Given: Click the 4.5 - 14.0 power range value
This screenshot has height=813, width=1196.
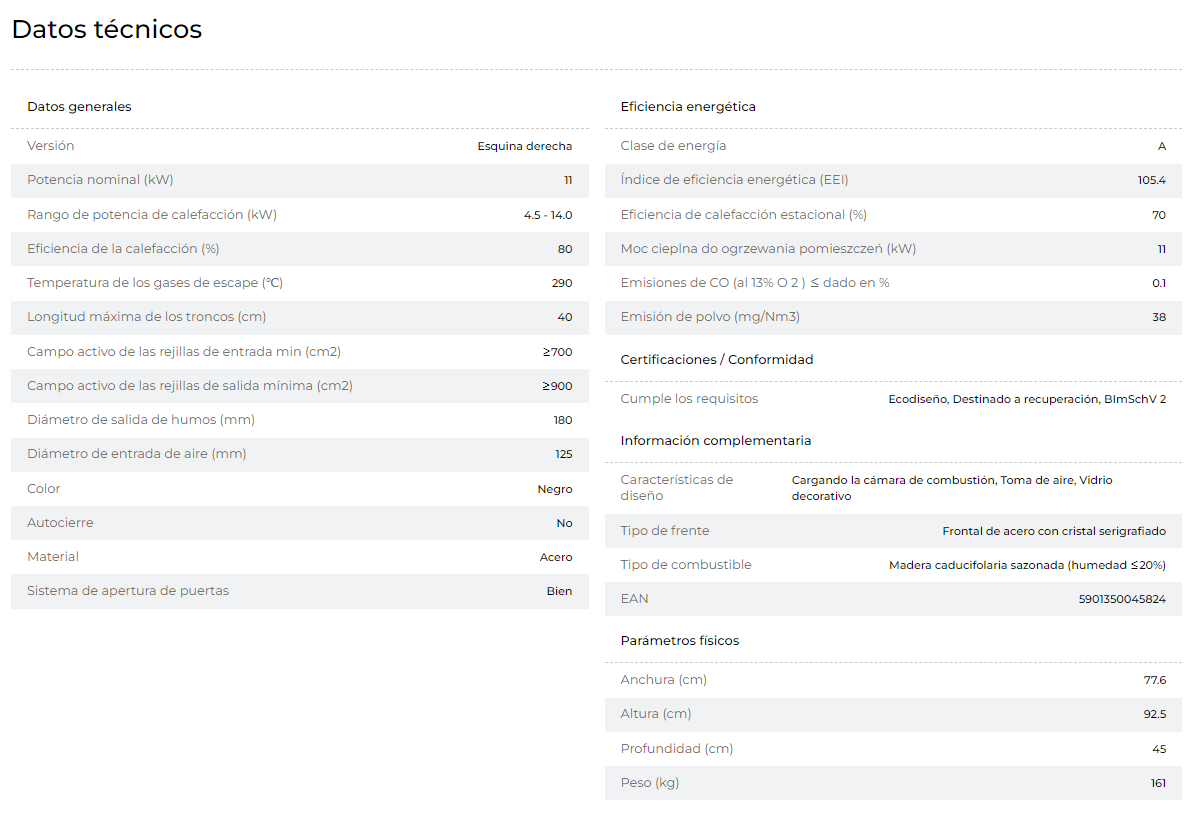Looking at the screenshot, I should coord(548,215).
